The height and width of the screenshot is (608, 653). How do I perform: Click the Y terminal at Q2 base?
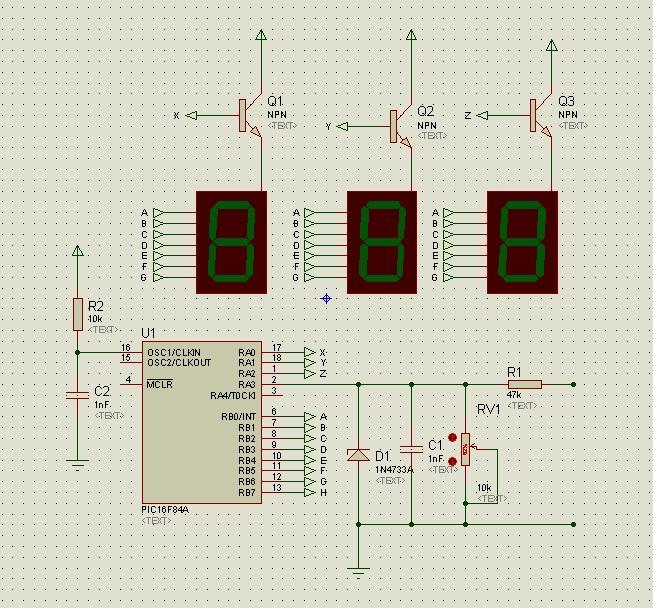(342, 126)
